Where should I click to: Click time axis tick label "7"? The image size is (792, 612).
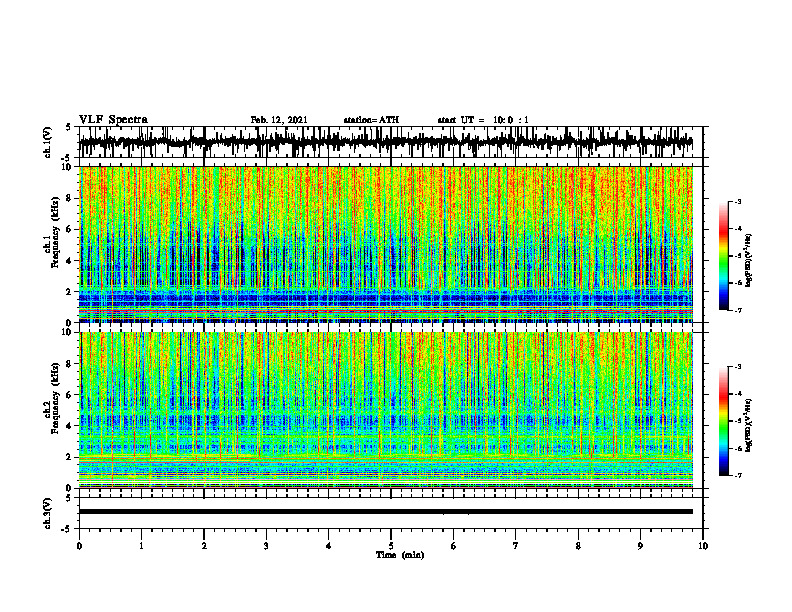click(516, 546)
